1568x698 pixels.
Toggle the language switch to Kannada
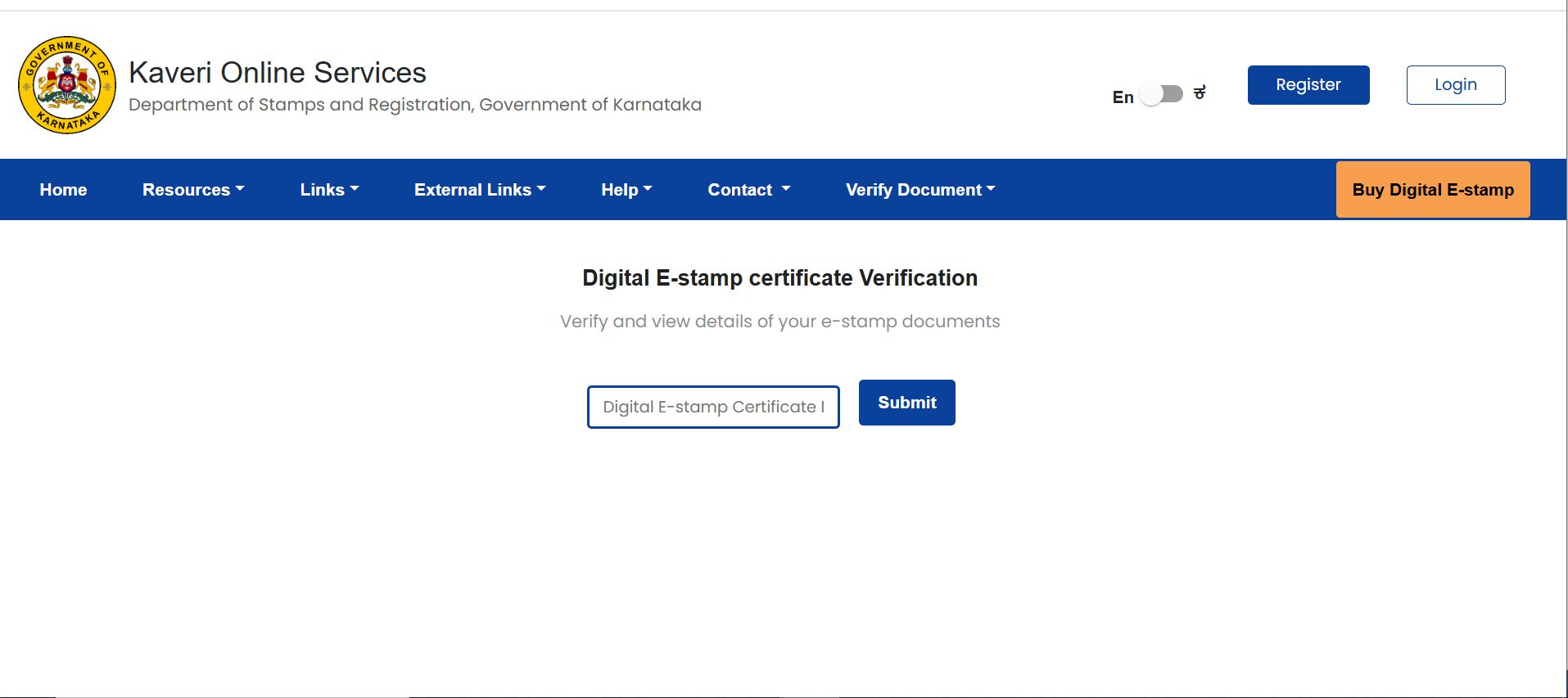pos(1162,94)
